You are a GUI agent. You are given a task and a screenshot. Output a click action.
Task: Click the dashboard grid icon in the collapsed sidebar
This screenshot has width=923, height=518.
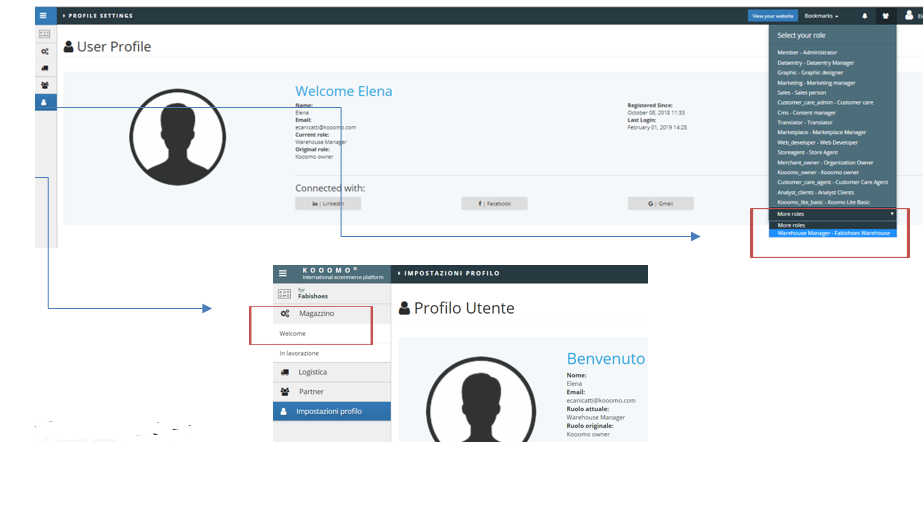click(45, 34)
